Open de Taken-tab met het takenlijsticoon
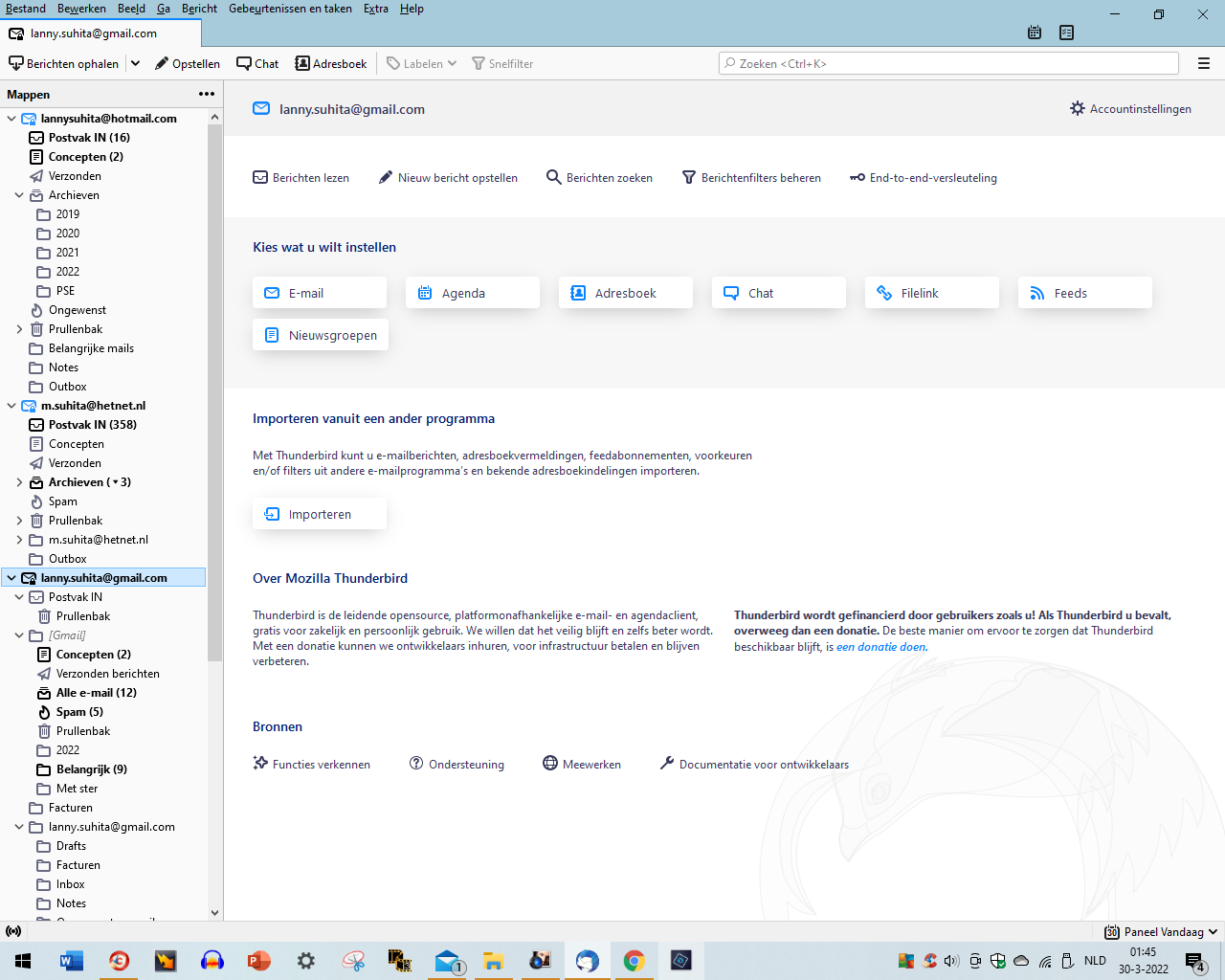The height and width of the screenshot is (980, 1225). [1066, 32]
